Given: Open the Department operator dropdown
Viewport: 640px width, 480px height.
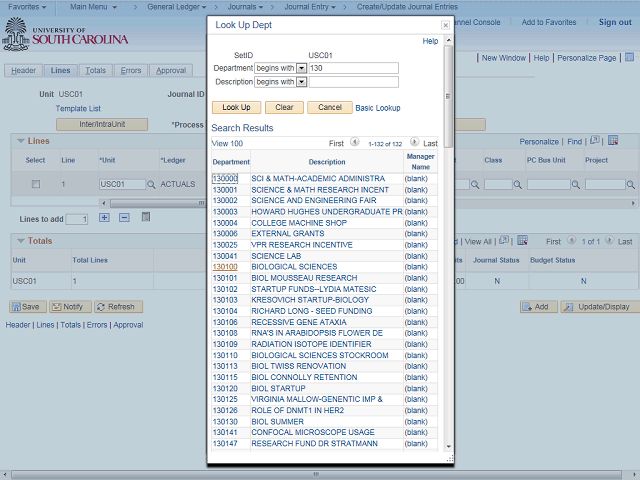Looking at the screenshot, I should coord(301,68).
